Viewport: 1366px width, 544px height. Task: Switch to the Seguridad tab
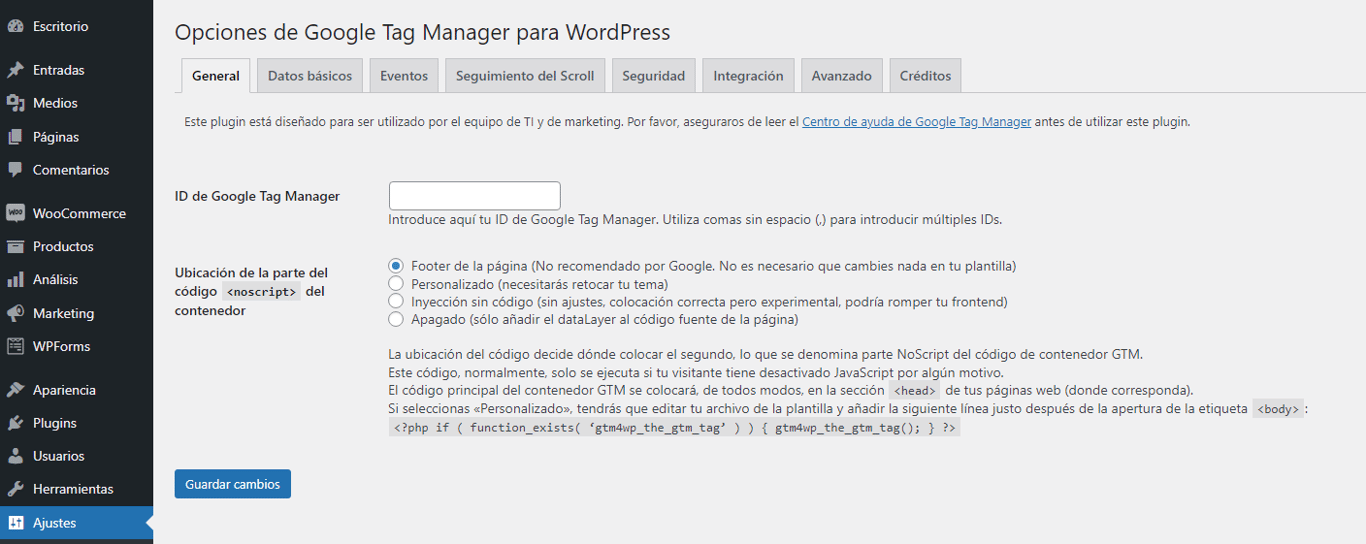pos(654,76)
